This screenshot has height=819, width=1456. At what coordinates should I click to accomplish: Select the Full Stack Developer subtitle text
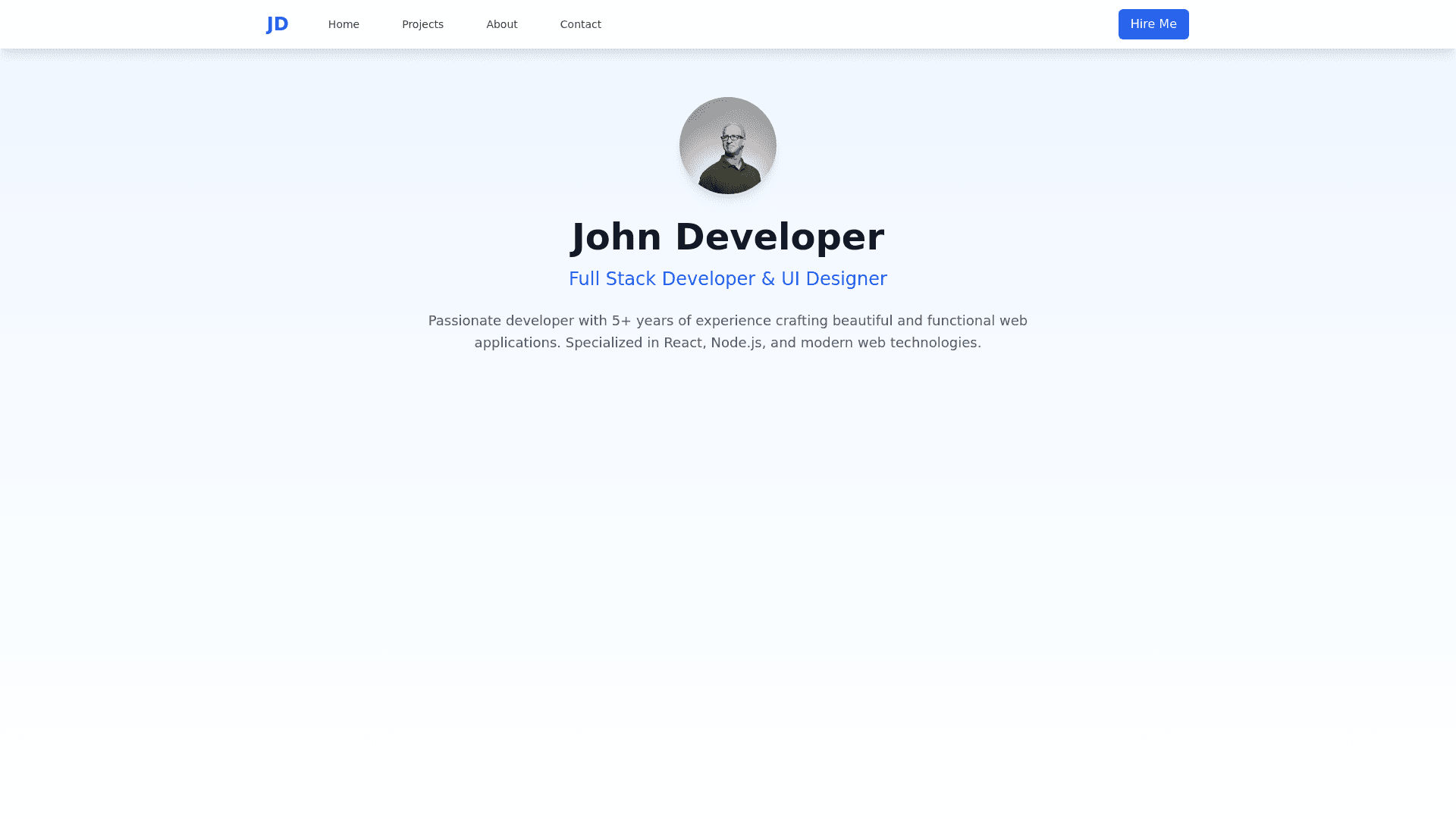click(727, 278)
